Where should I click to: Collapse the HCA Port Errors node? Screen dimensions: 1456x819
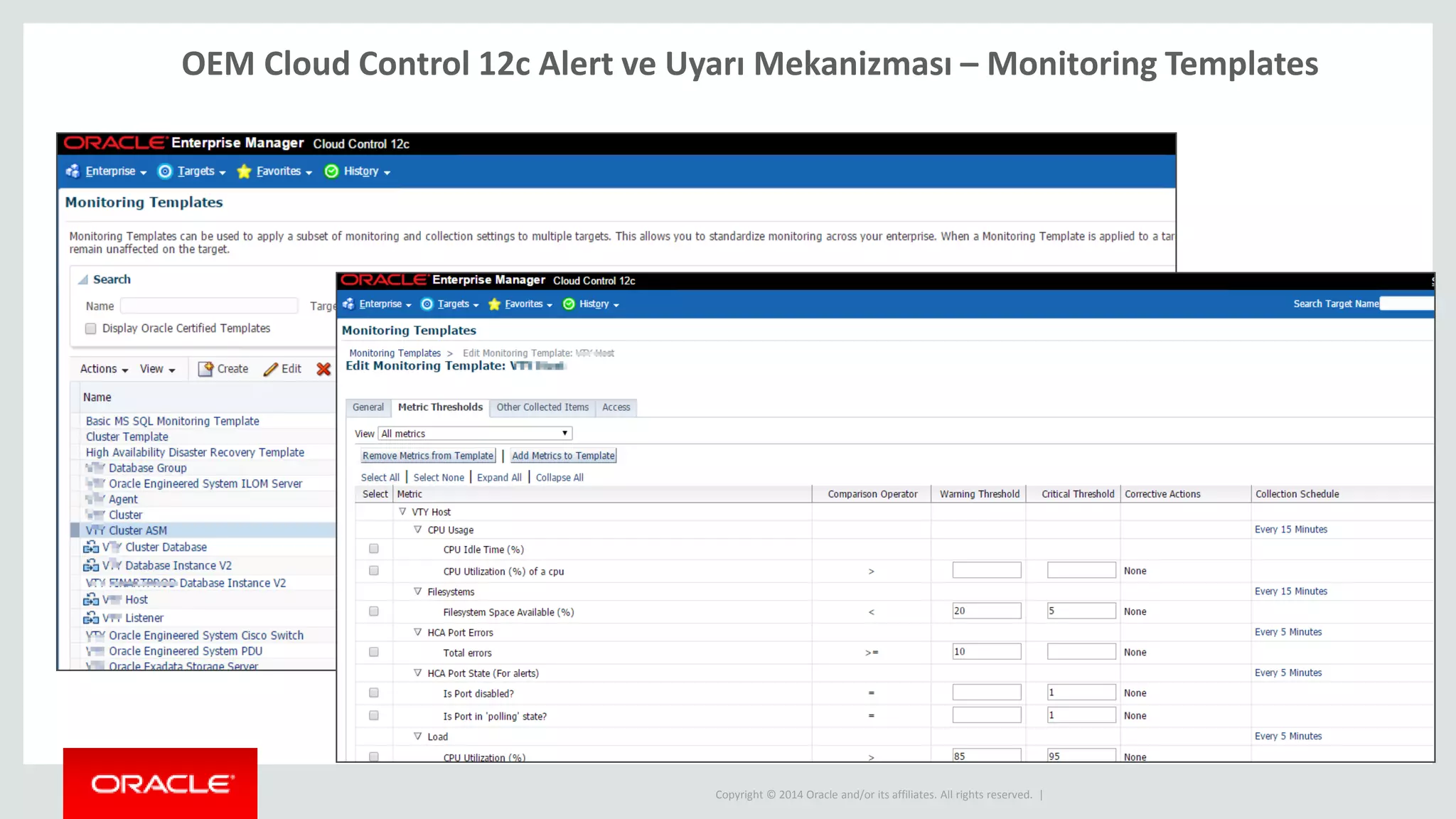[x=418, y=632]
